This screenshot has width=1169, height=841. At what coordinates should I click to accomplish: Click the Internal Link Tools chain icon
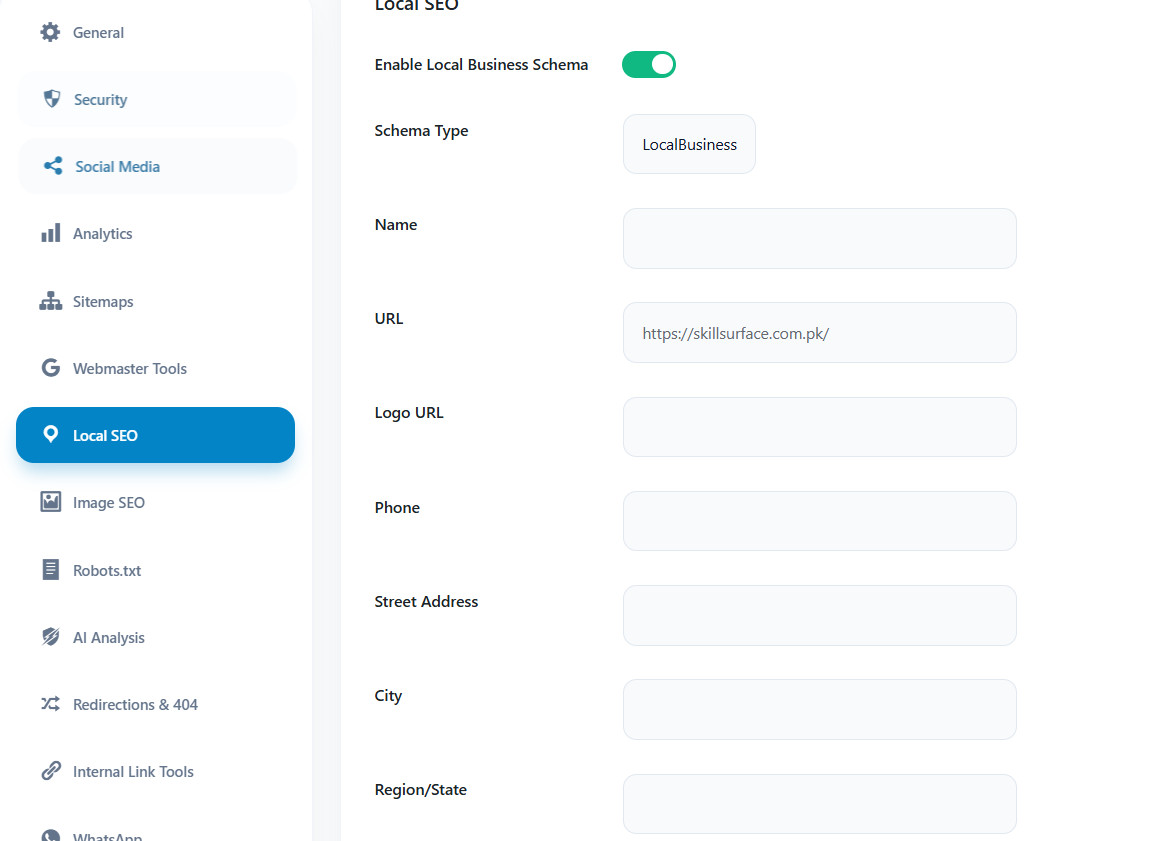click(x=49, y=771)
